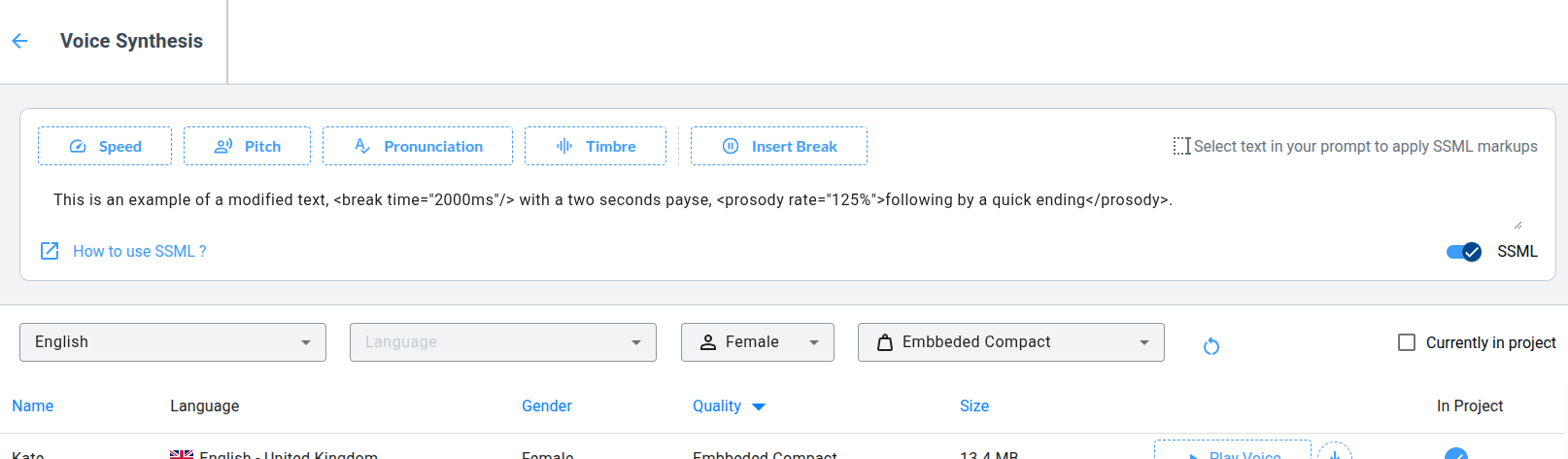Click the back arrow icon
The height and width of the screenshot is (459, 1568).
19,41
